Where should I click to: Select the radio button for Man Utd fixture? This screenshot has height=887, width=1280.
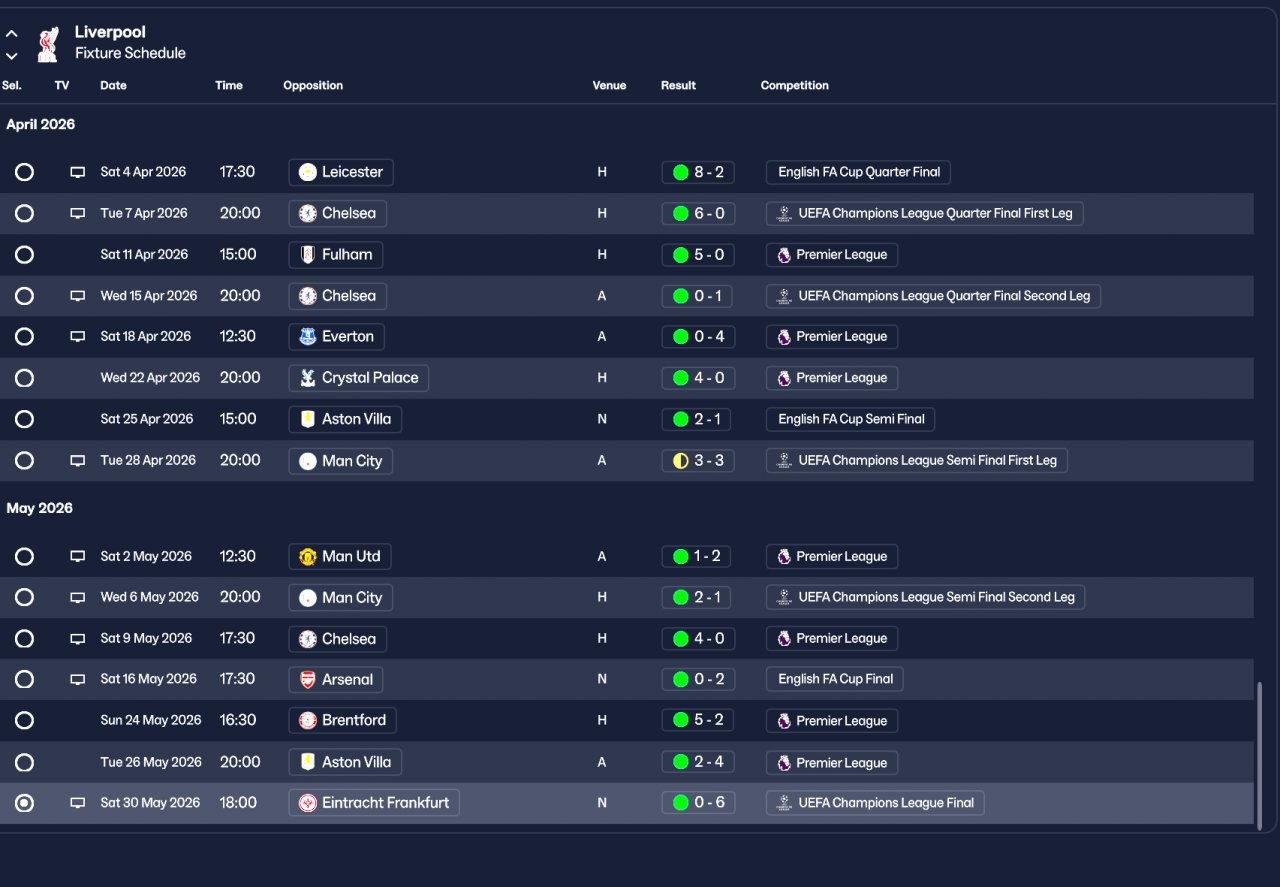pos(24,557)
